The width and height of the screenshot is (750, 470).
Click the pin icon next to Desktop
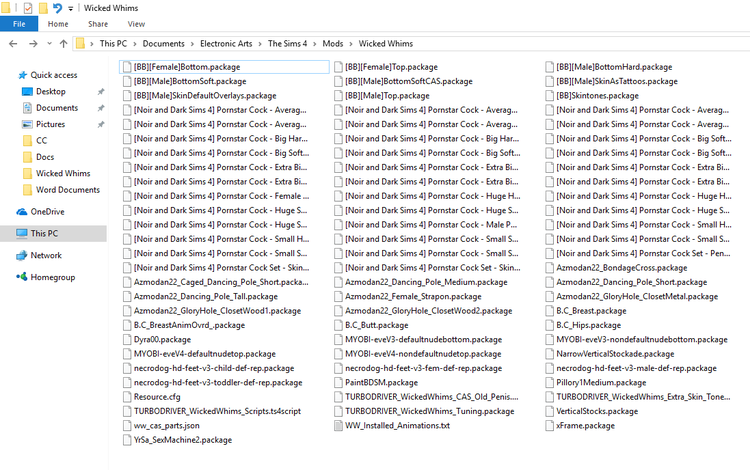click(x=101, y=91)
